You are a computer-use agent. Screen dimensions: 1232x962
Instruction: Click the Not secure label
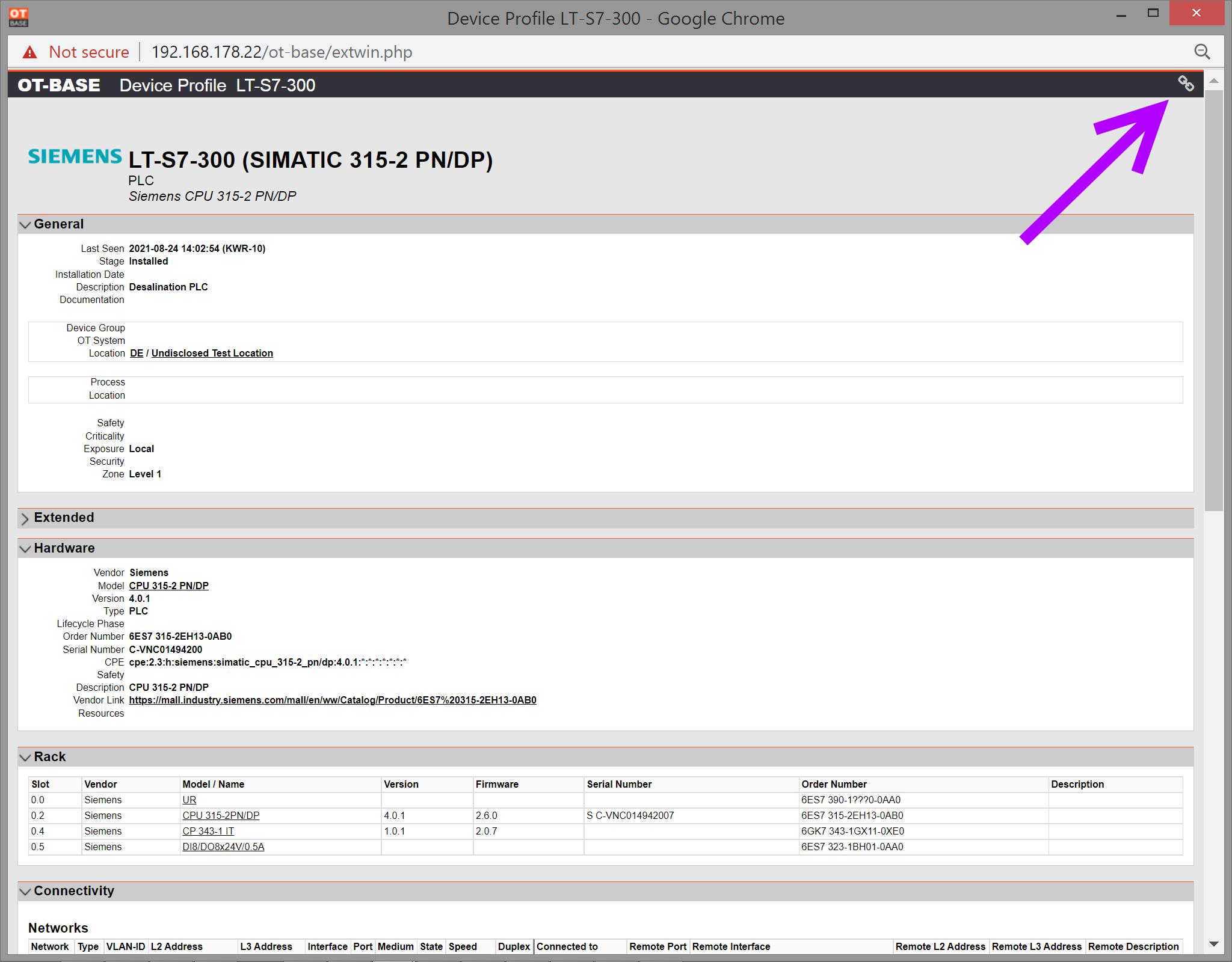(89, 52)
